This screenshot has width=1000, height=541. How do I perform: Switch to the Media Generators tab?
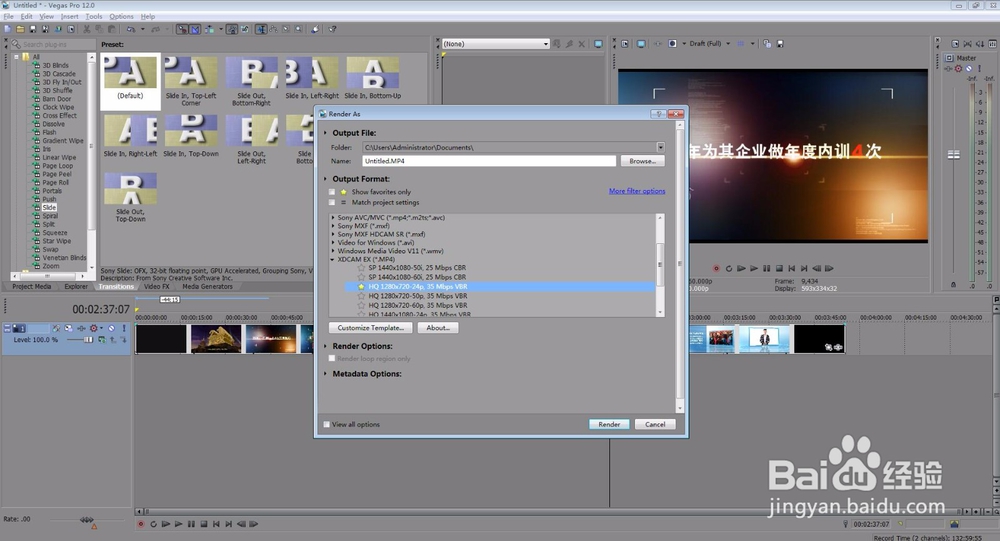point(207,286)
